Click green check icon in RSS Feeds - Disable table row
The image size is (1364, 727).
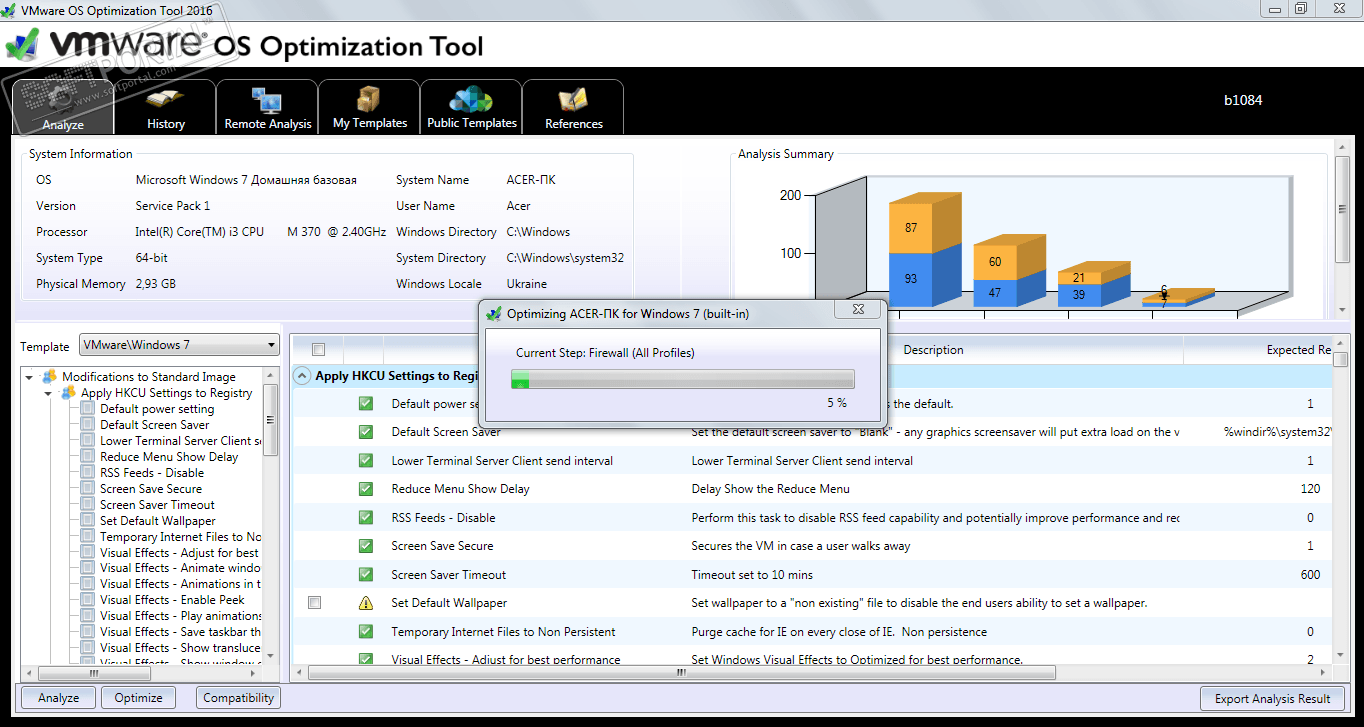click(366, 518)
